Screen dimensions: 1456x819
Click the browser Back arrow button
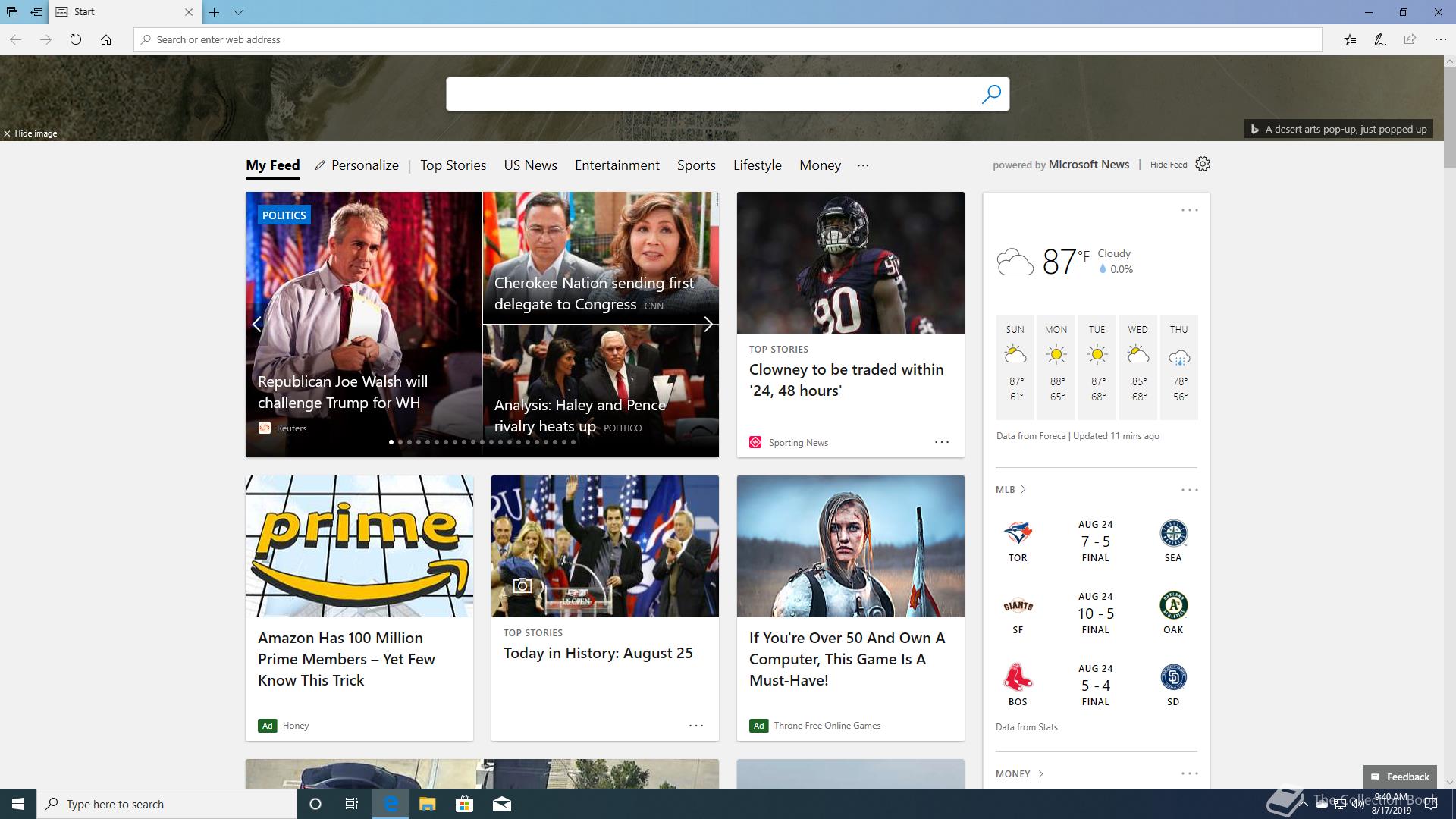coord(15,39)
